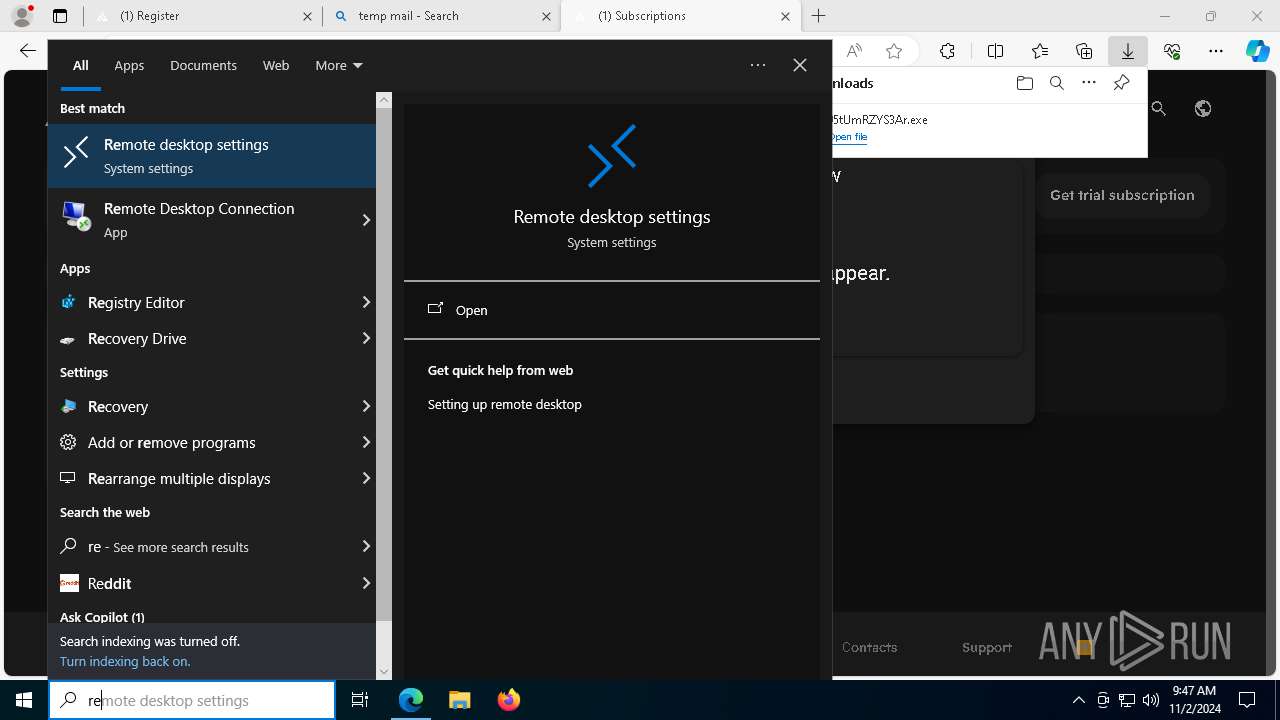Image resolution: width=1280 pixels, height=720 pixels.
Task: Expand Add or remove programs chevron
Action: click(365, 442)
